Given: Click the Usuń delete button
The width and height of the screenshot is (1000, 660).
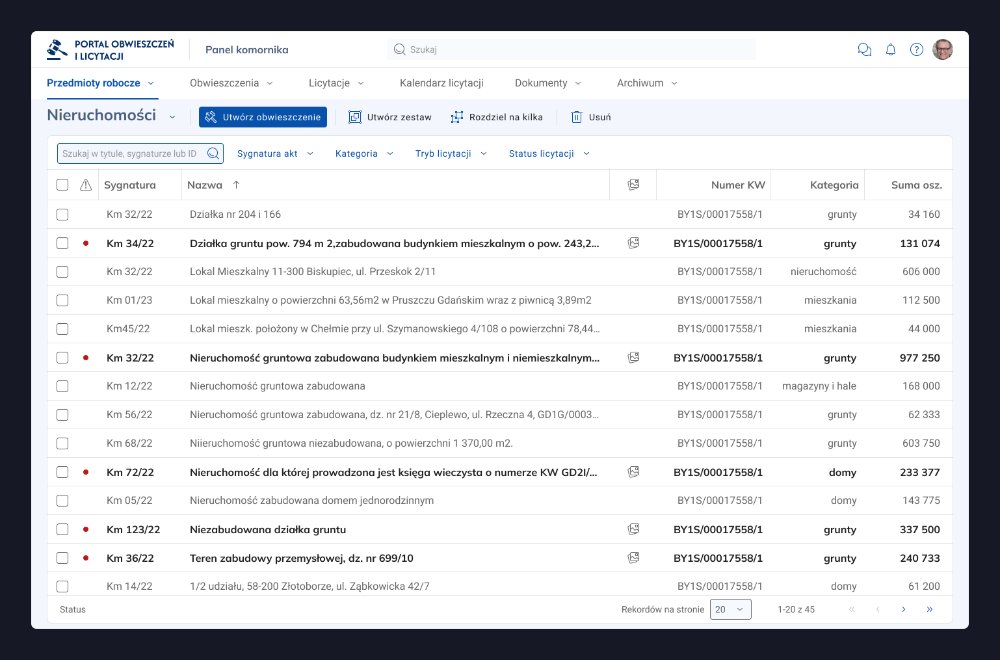Looking at the screenshot, I should click(x=591, y=117).
